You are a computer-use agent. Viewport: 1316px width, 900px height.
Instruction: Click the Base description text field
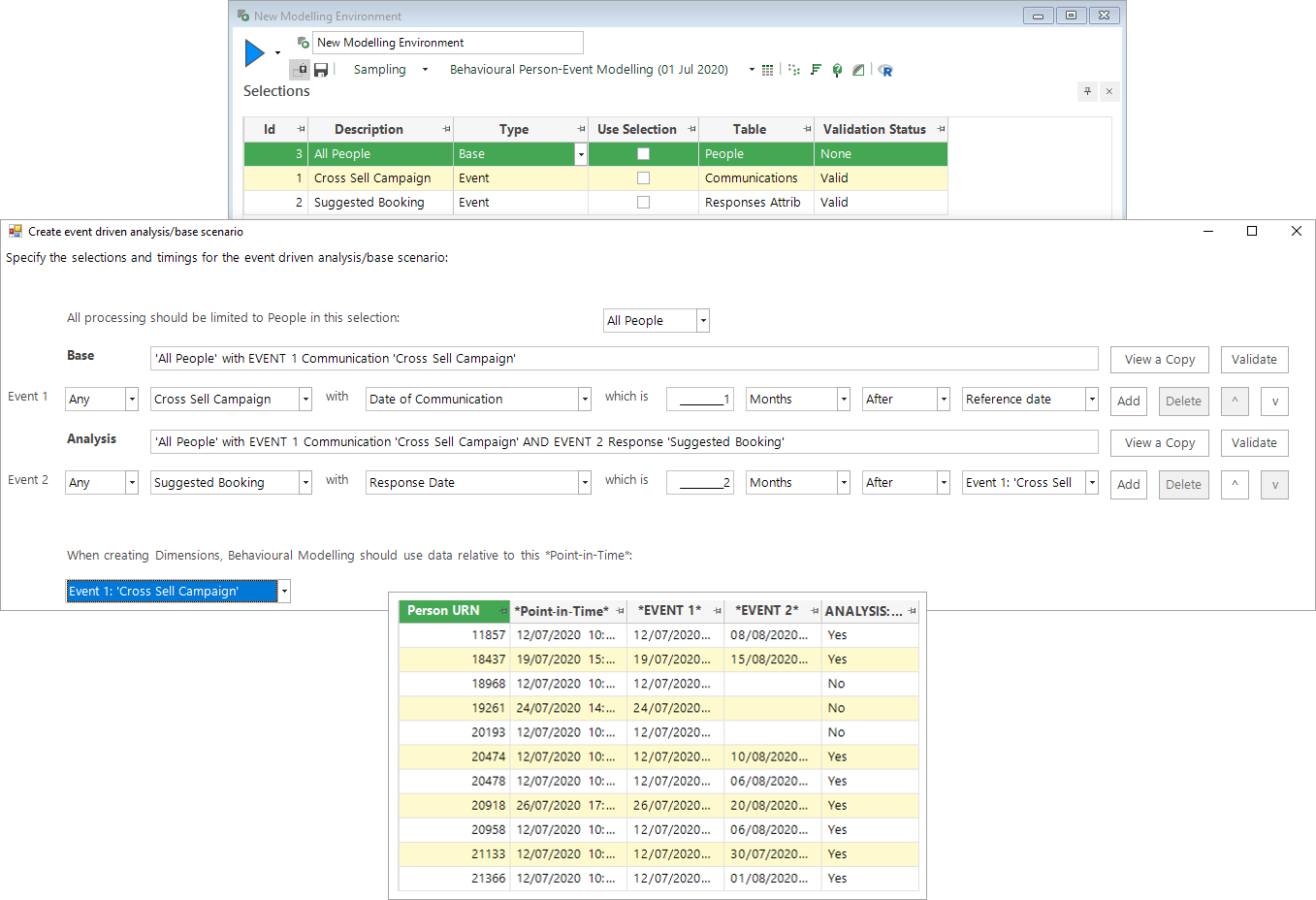(x=625, y=359)
